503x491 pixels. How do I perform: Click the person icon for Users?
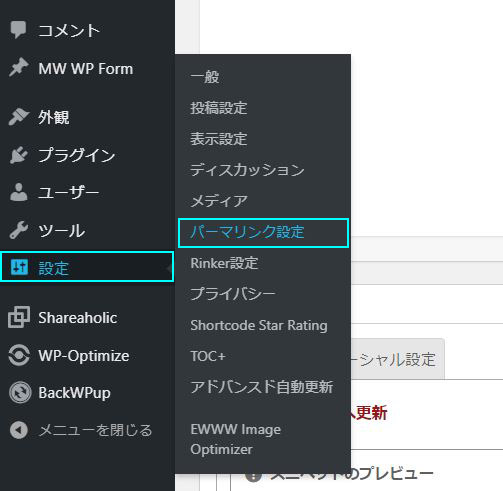(x=18, y=192)
